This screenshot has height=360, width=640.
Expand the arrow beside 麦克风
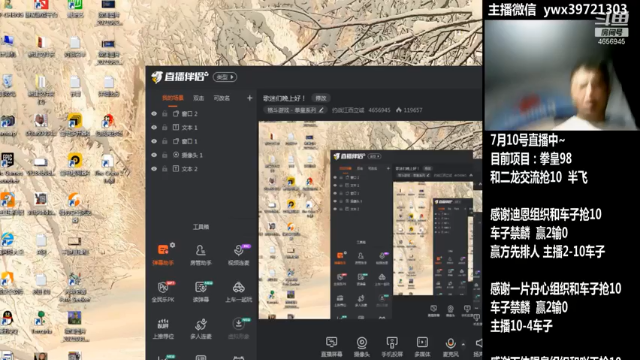pyautogui.click(x=463, y=344)
